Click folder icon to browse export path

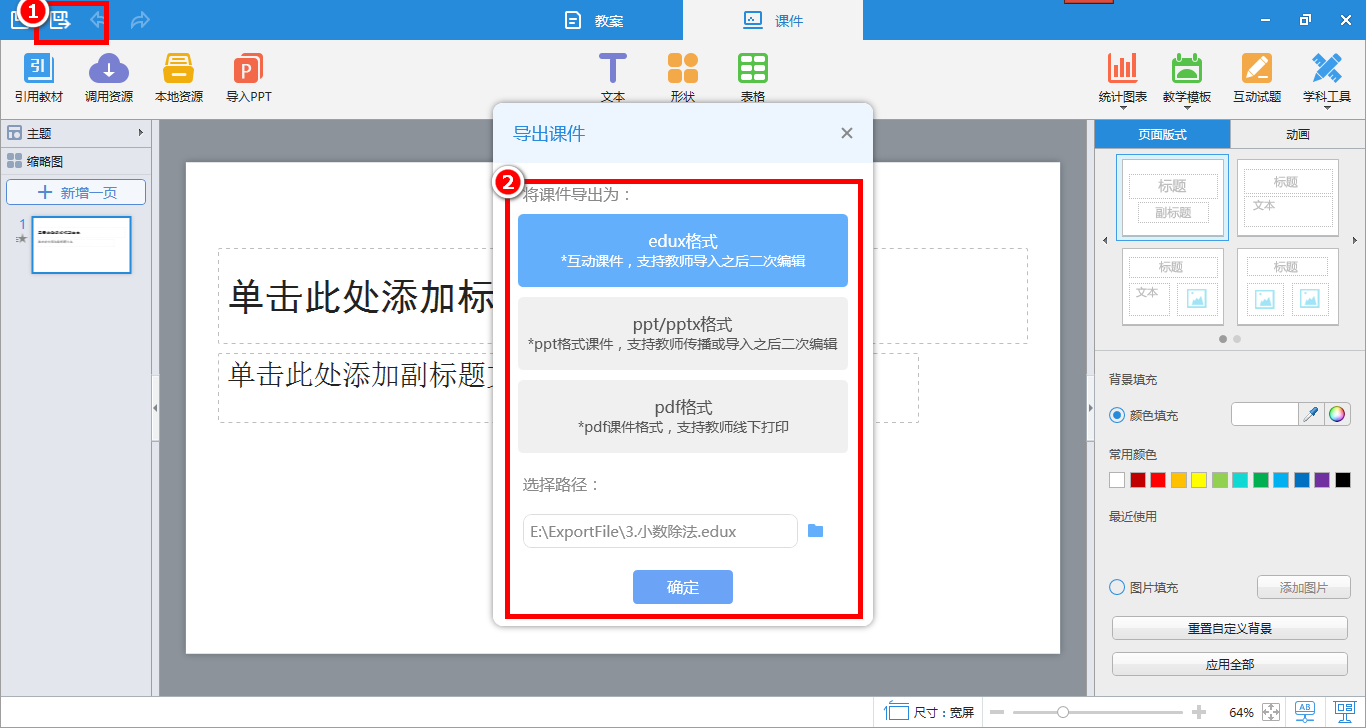pyautogui.click(x=815, y=531)
